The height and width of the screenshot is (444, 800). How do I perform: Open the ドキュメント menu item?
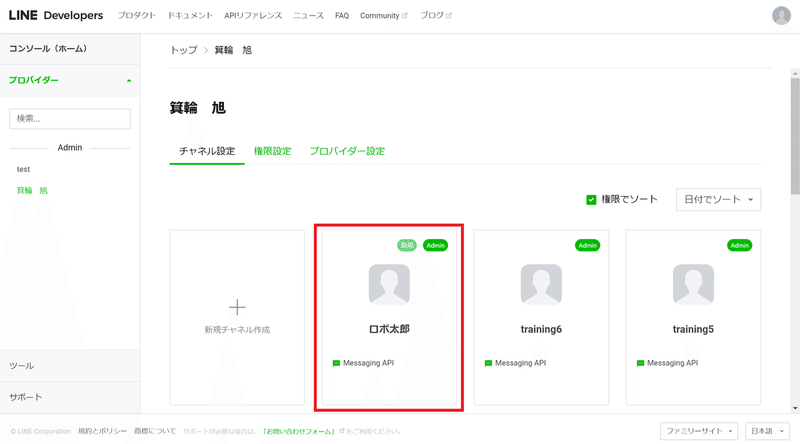click(x=190, y=15)
